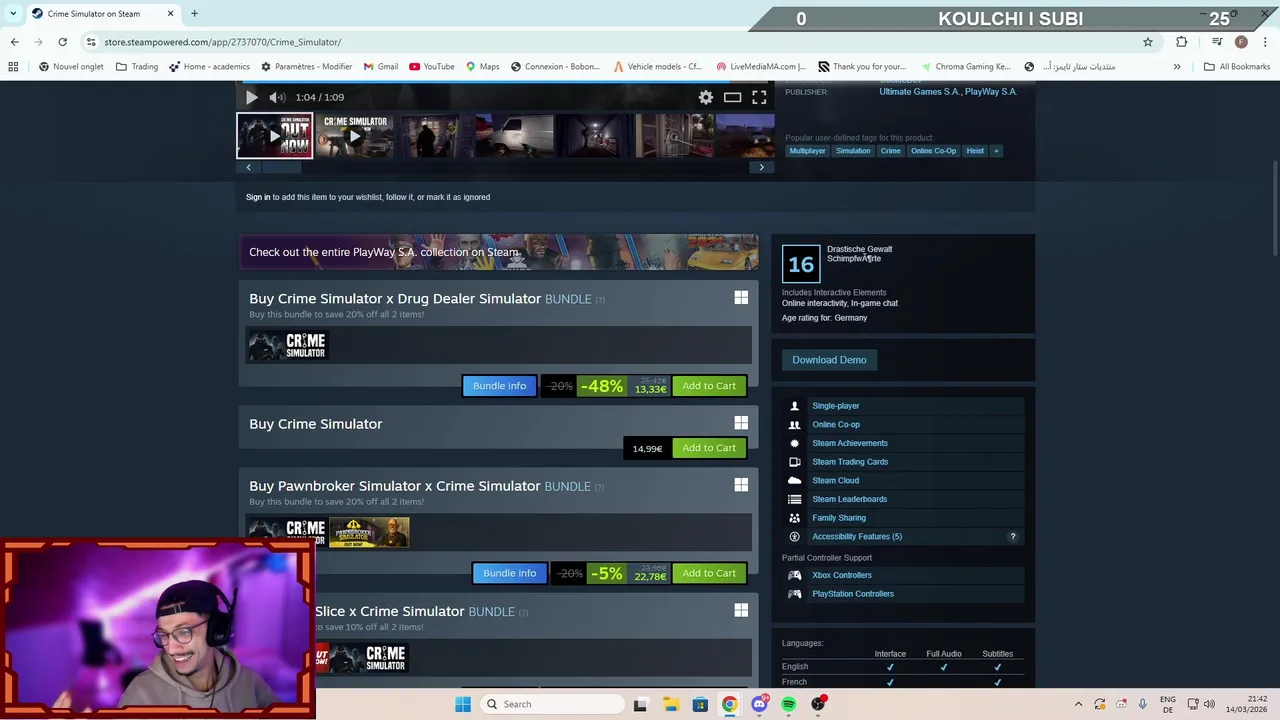
Task: Open Steam Trading Cards feature
Action: (850, 462)
